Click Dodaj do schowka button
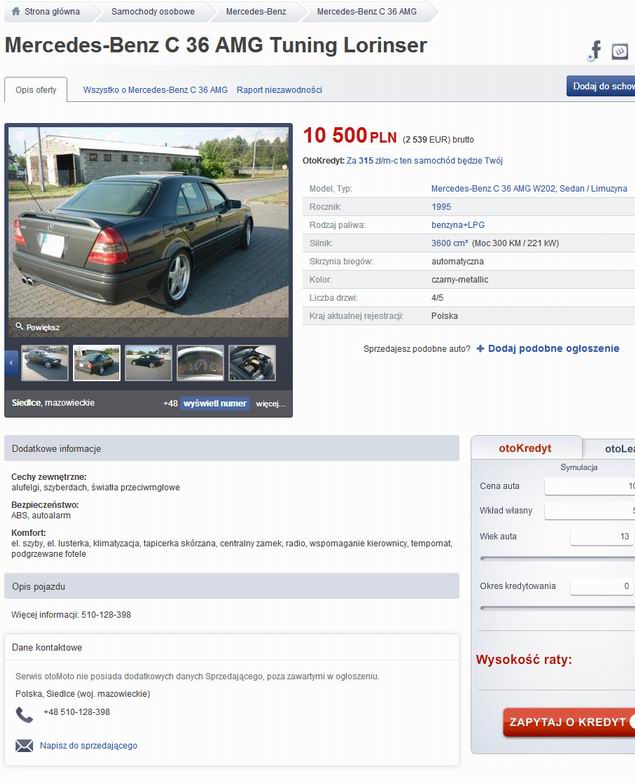Image resolution: width=635 pixels, height=783 pixels. click(x=601, y=86)
